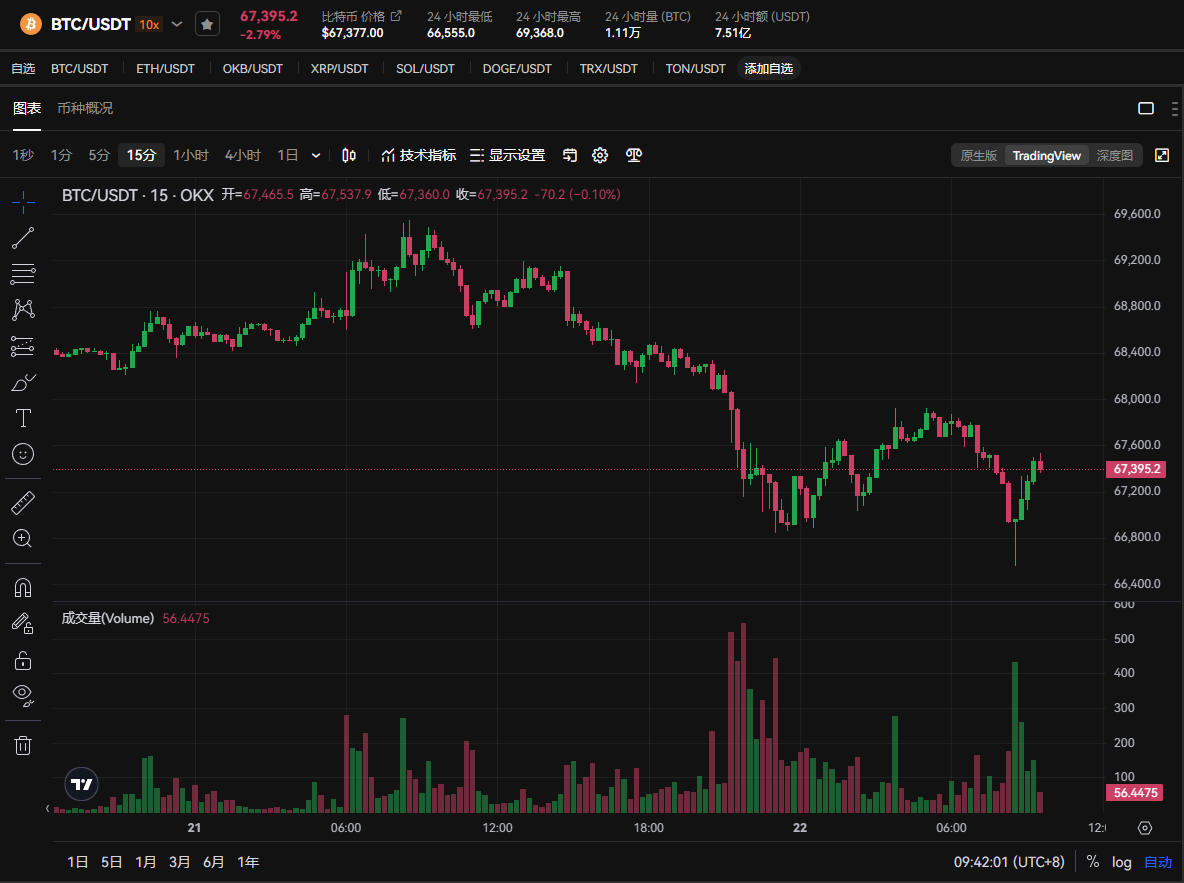The width and height of the screenshot is (1184, 883).
Task: Select ETH/USDT from watchlist
Action: point(166,68)
